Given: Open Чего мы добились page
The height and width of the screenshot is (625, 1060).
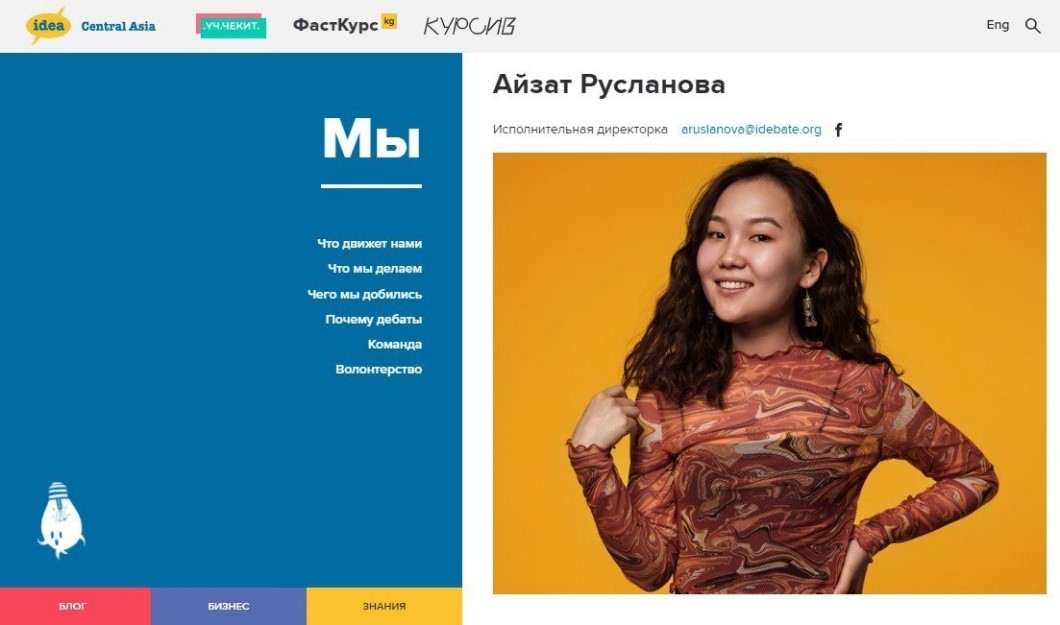Looking at the screenshot, I should [364, 294].
